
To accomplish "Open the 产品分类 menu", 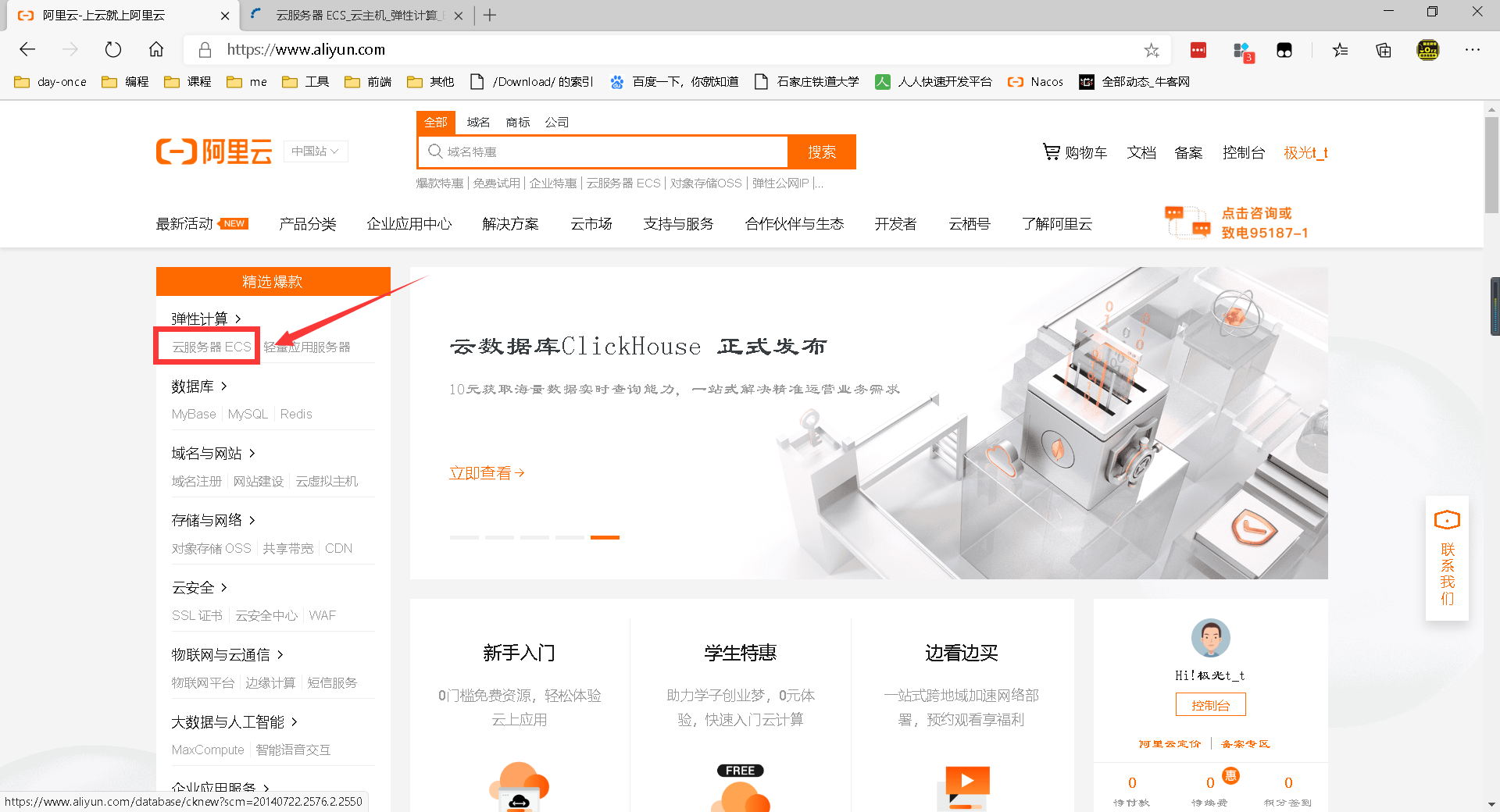I will tap(308, 224).
